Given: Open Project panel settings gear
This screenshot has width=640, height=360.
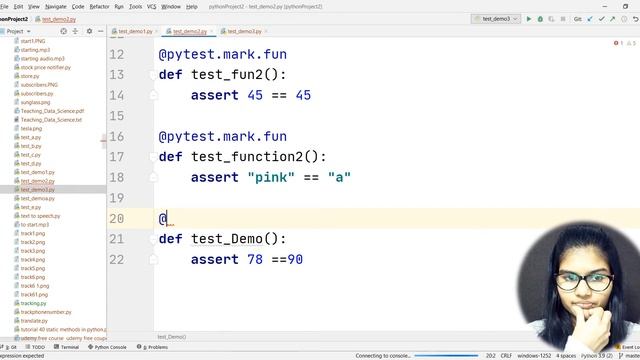Looking at the screenshot, I should (x=89, y=31).
